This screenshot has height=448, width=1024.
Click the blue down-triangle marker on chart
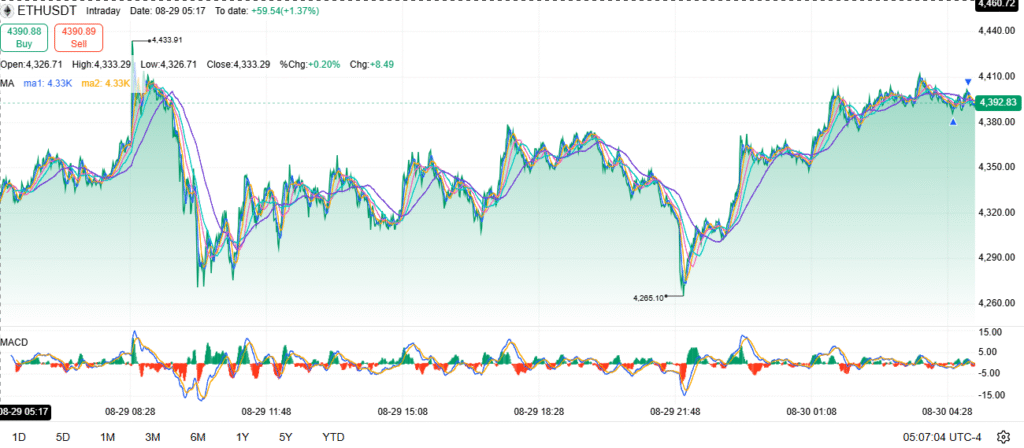point(967,81)
